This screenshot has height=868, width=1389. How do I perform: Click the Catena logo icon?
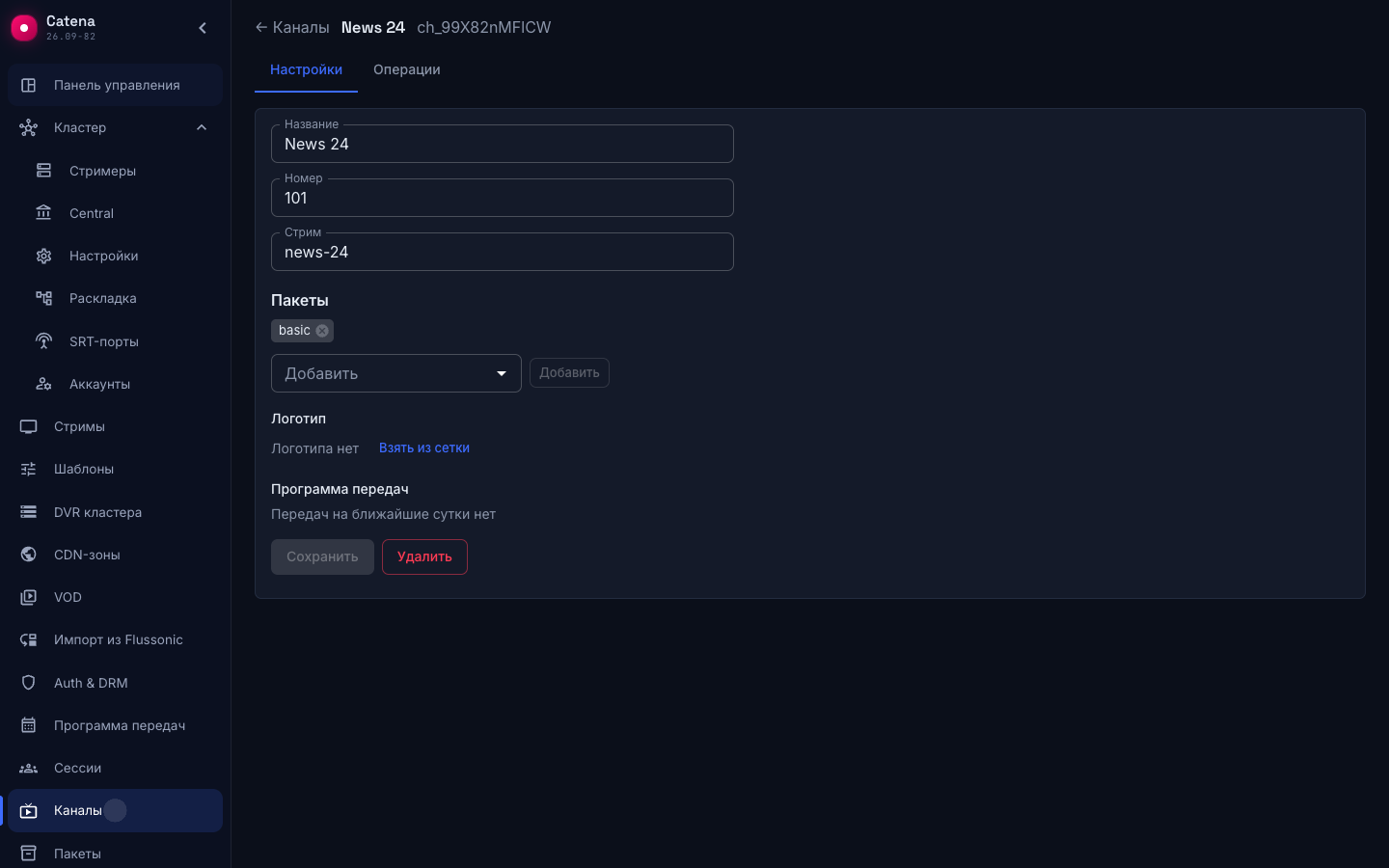24,28
